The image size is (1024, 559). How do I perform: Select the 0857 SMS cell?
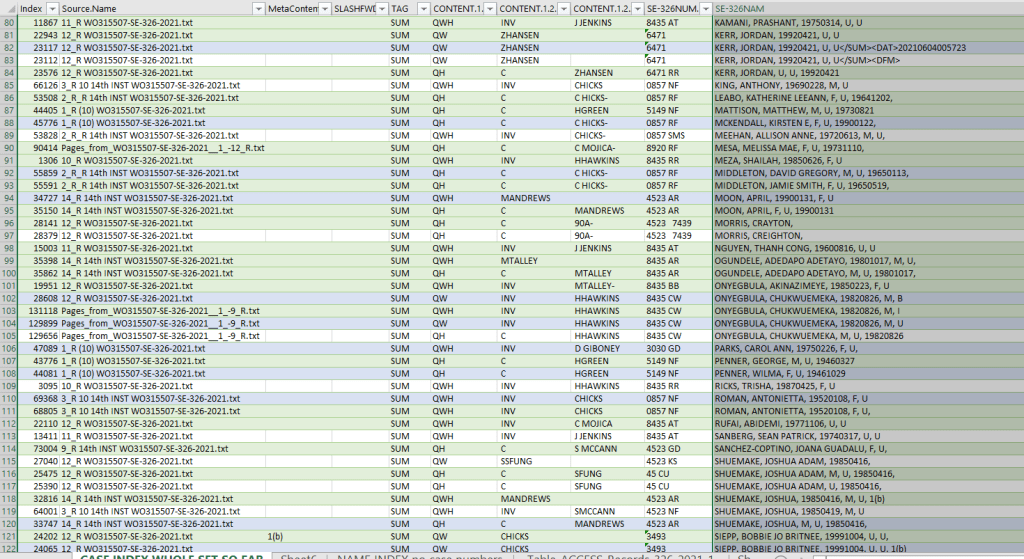point(676,135)
